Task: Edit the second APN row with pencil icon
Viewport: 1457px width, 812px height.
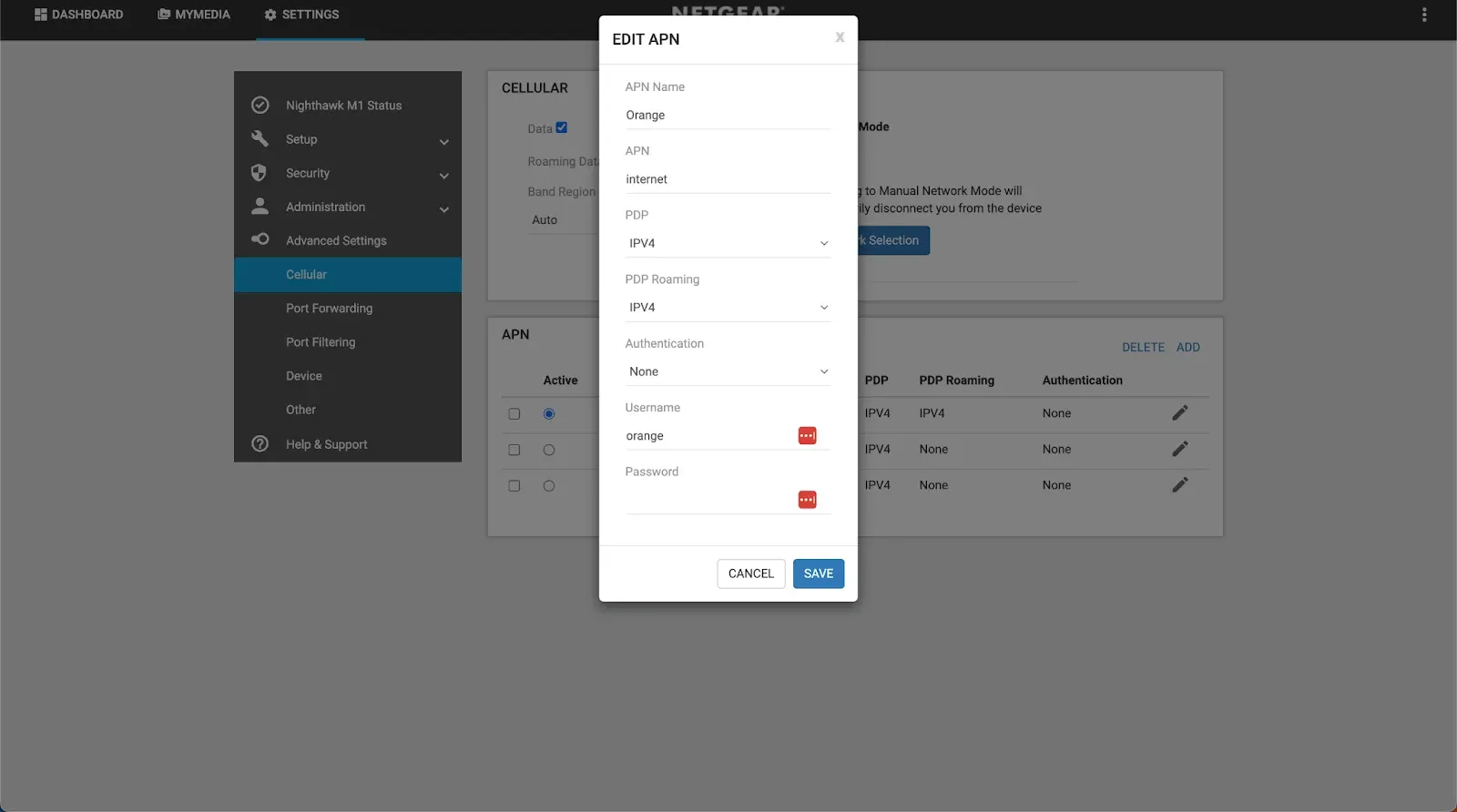Action: click(x=1180, y=449)
